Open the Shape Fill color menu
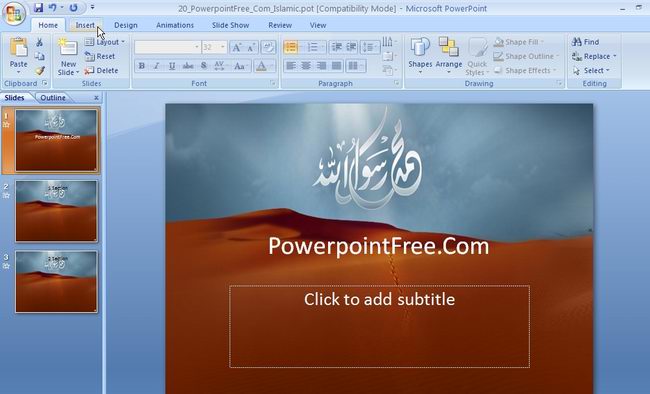650x394 pixels. point(519,42)
